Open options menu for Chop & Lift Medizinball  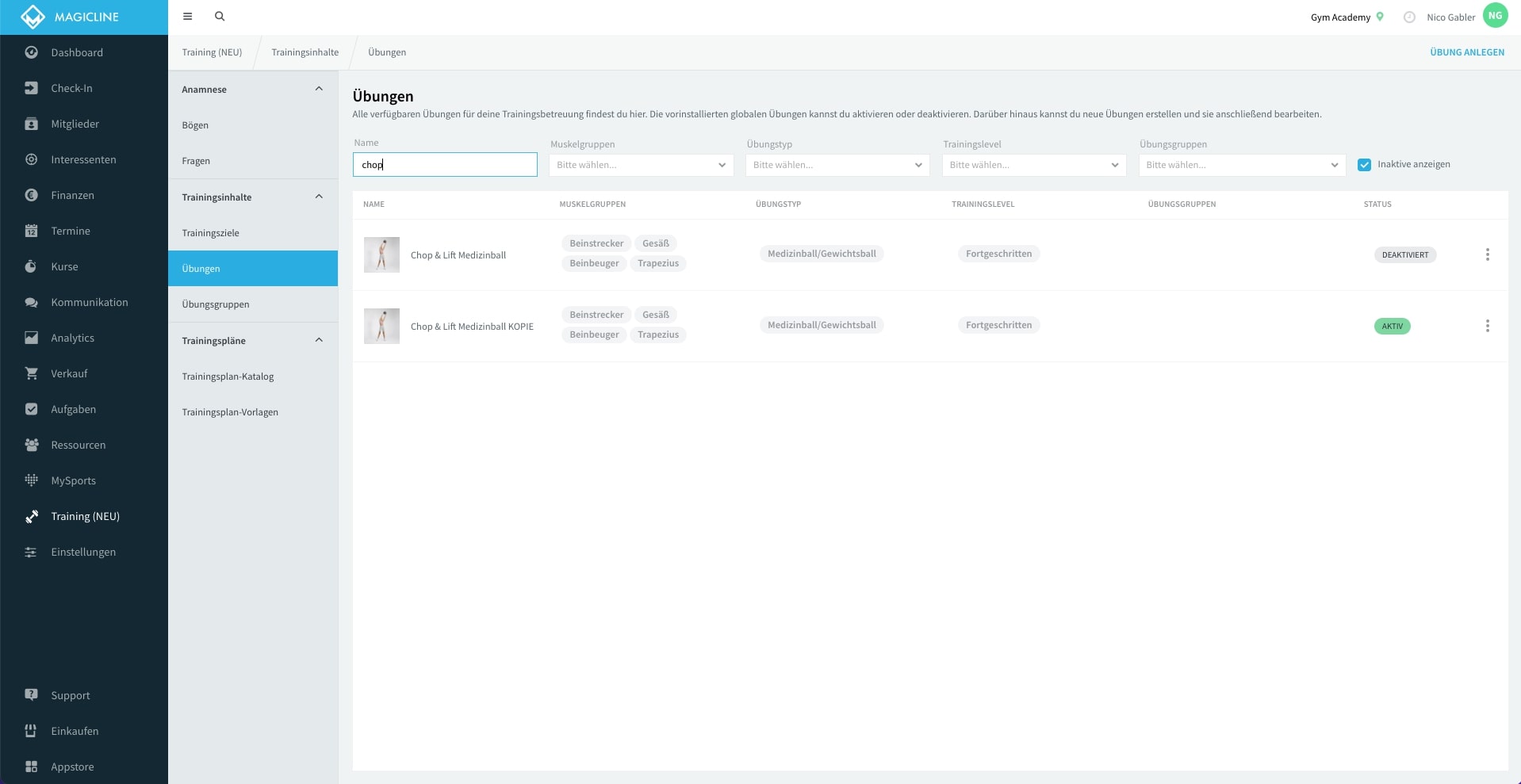point(1487,254)
